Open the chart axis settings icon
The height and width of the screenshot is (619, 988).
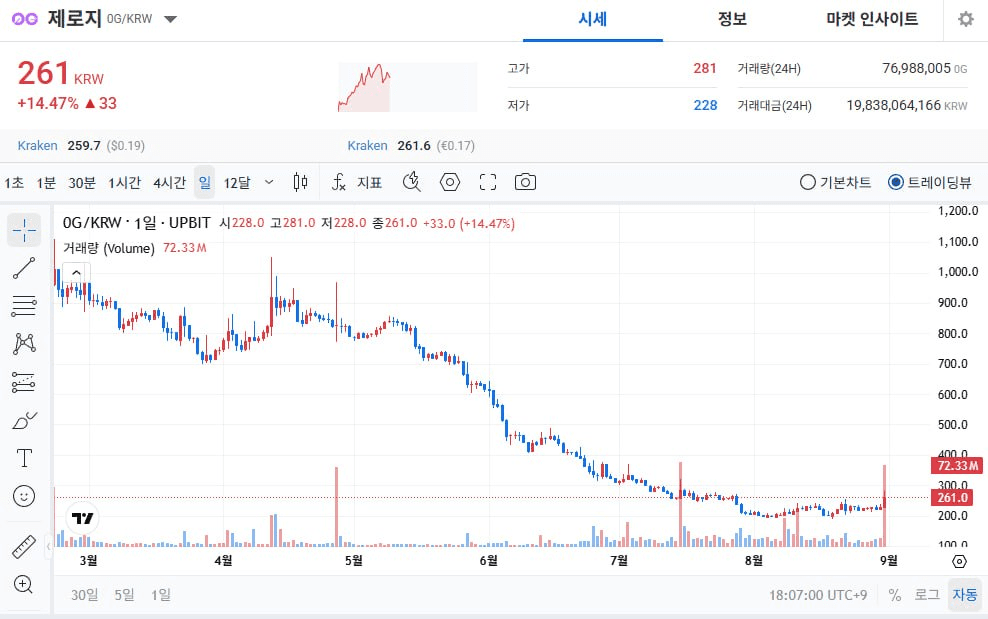[x=959, y=561]
